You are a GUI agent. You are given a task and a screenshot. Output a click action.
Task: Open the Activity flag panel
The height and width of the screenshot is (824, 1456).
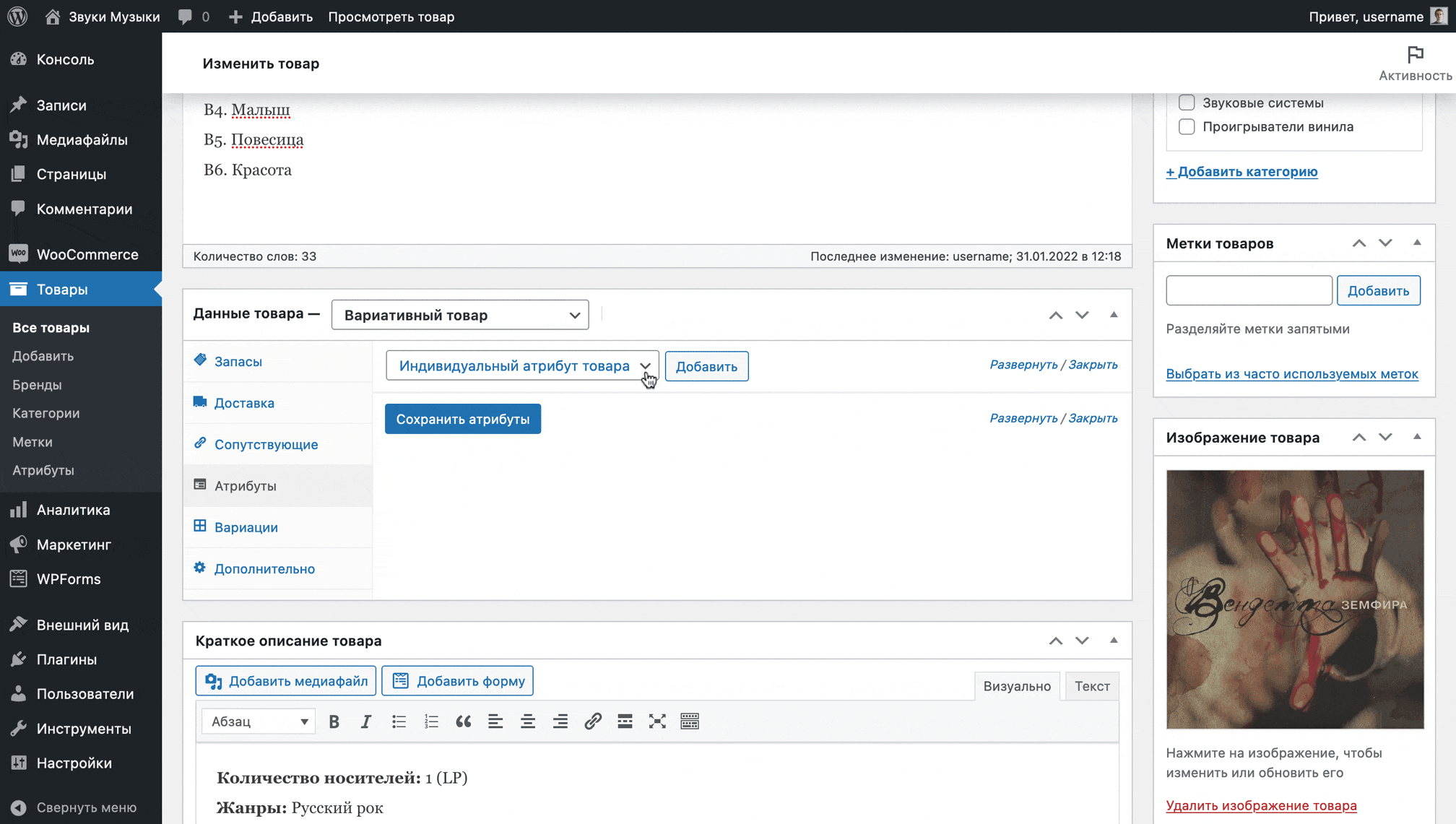pos(1415,64)
